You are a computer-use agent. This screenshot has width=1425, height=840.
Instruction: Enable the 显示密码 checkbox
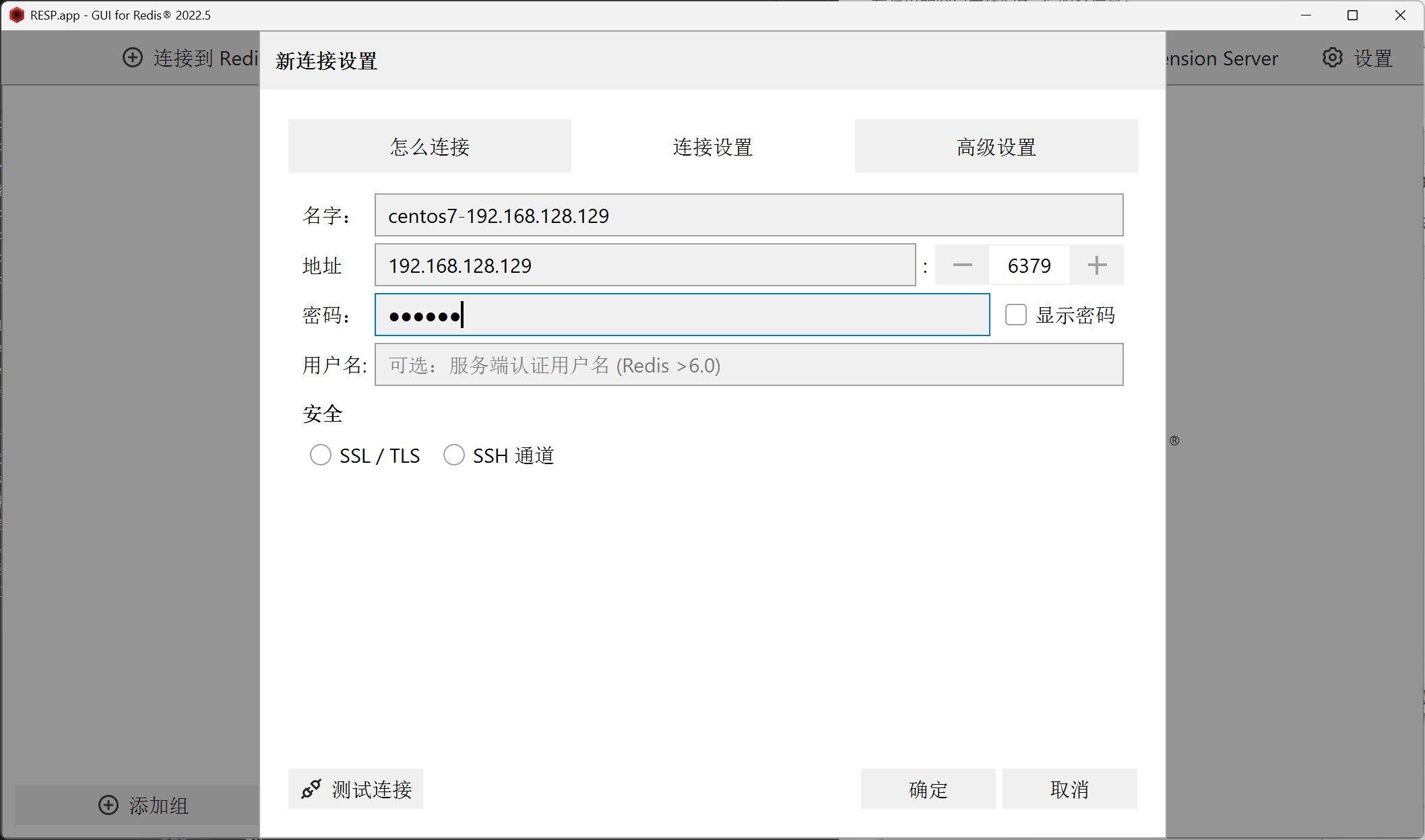[1016, 315]
